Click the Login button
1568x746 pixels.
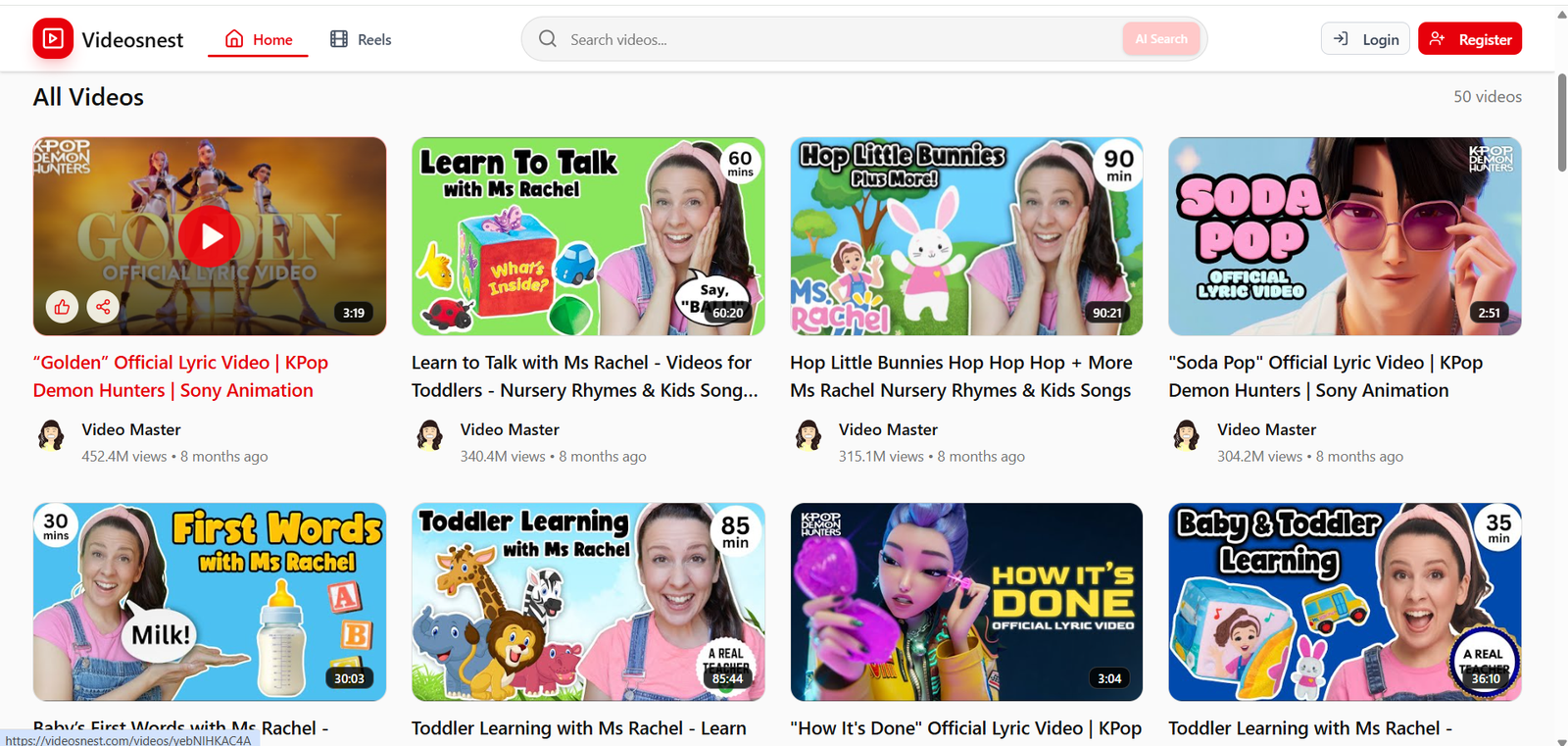tap(1366, 39)
